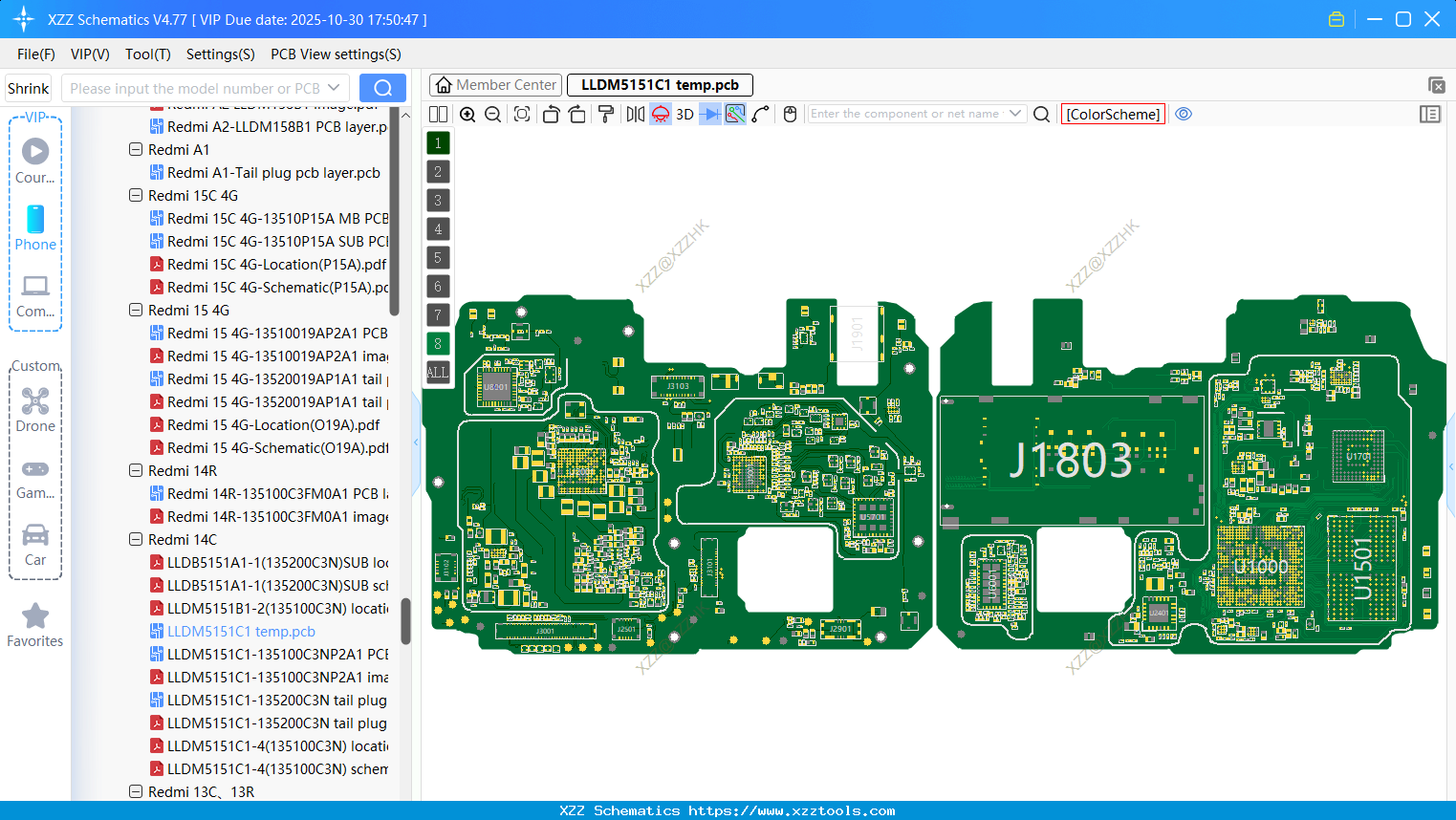Toggle the red component highlight lamp tool

click(660, 114)
